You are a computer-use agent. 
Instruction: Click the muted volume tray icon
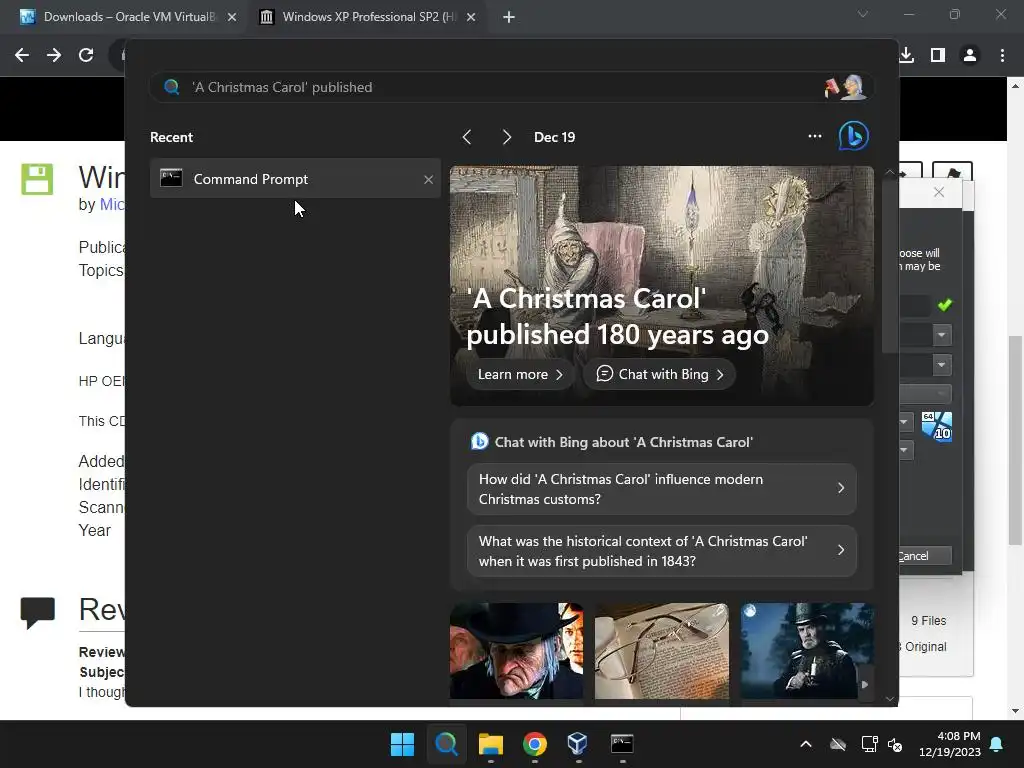895,744
